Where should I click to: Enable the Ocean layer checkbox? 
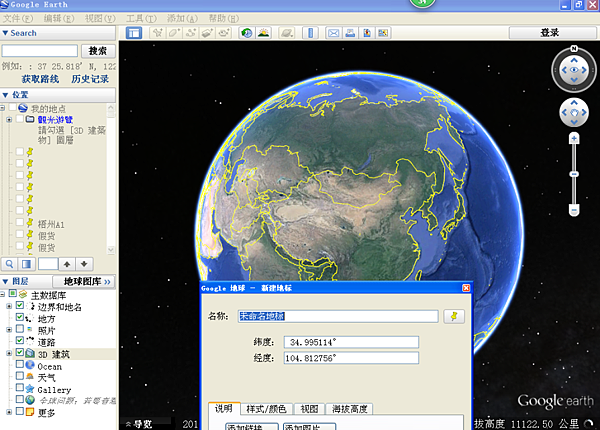20,364
